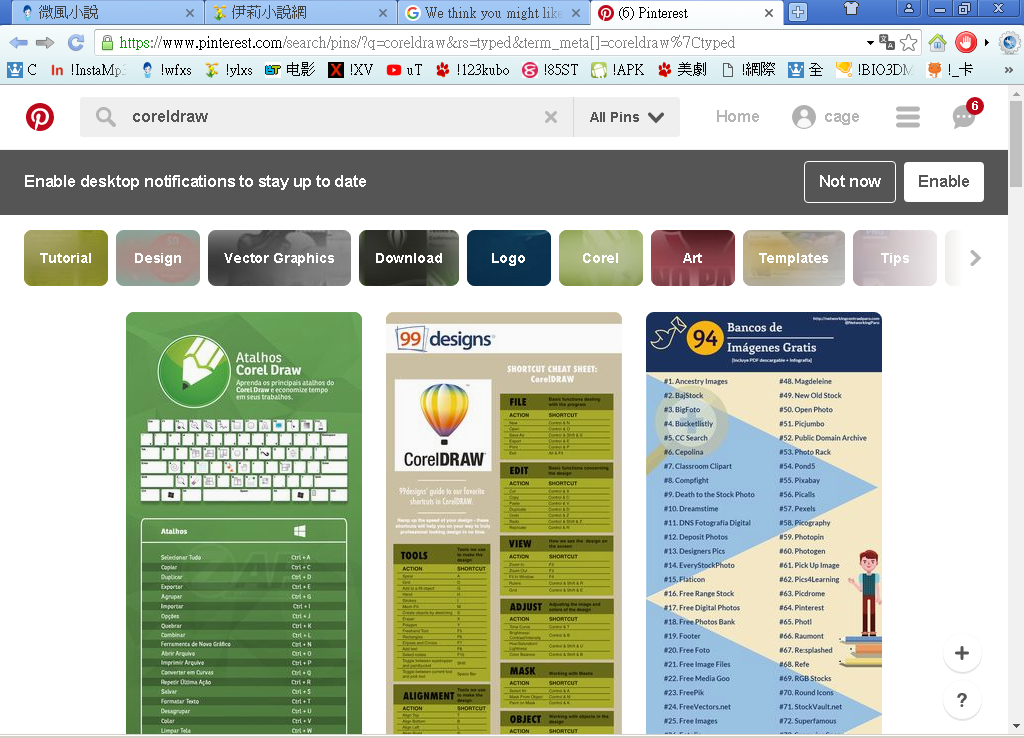Open the 电影 bookmark

tap(291, 70)
